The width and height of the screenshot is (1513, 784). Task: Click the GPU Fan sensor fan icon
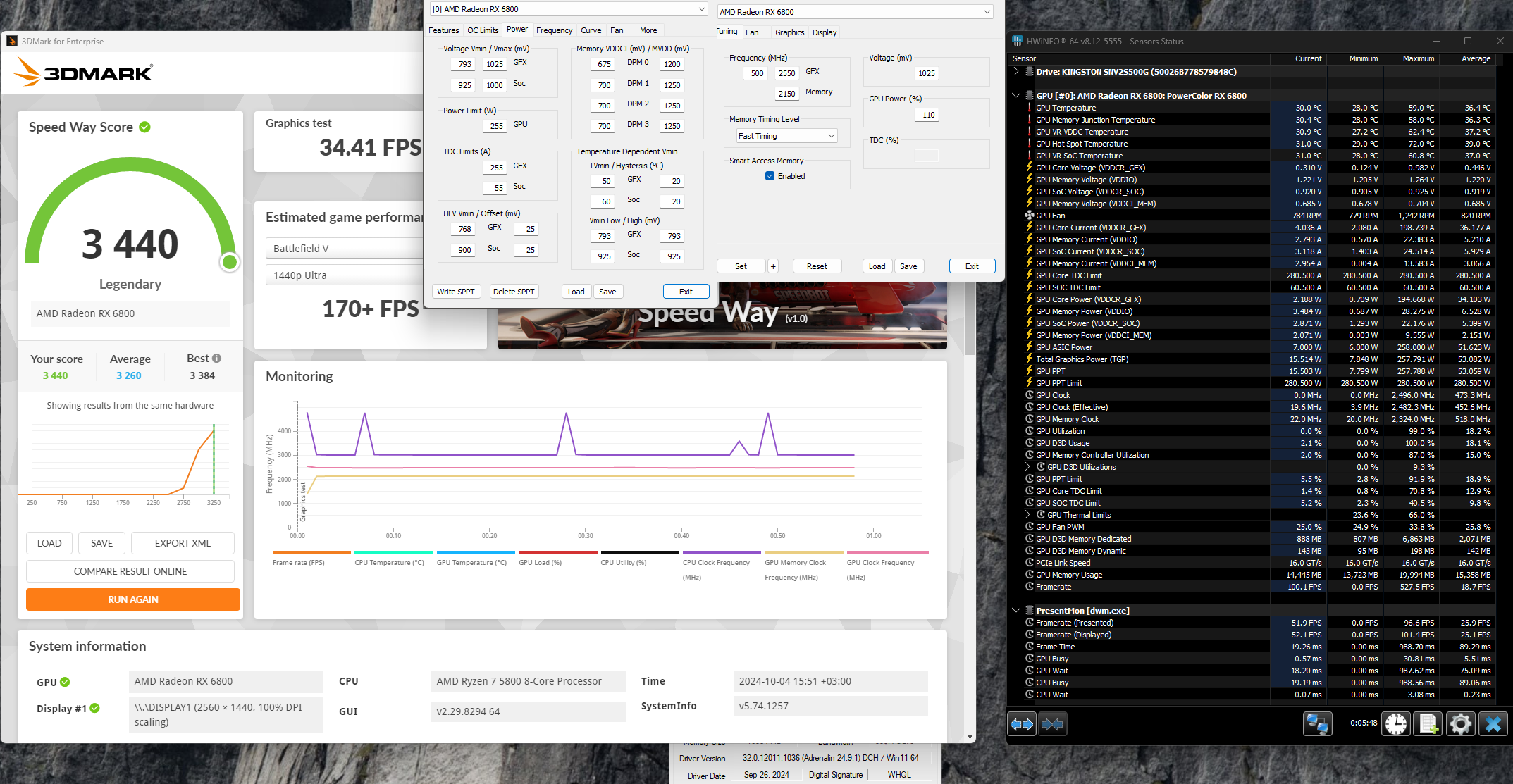click(x=1029, y=216)
